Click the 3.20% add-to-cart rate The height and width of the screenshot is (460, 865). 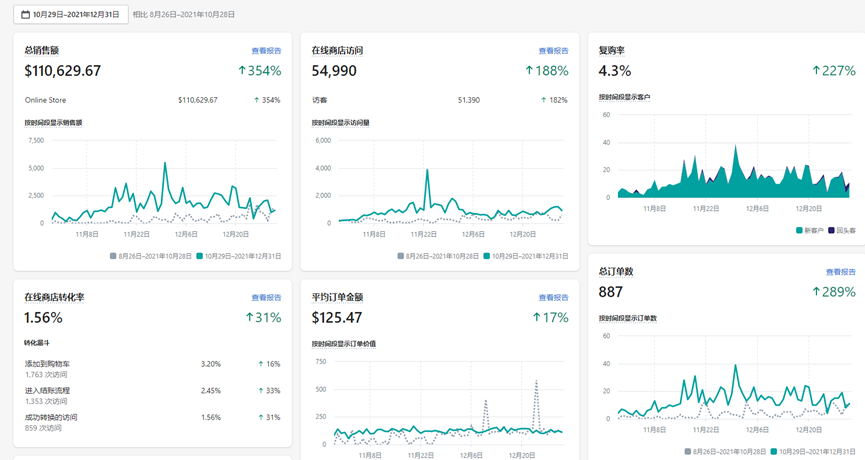pos(211,364)
